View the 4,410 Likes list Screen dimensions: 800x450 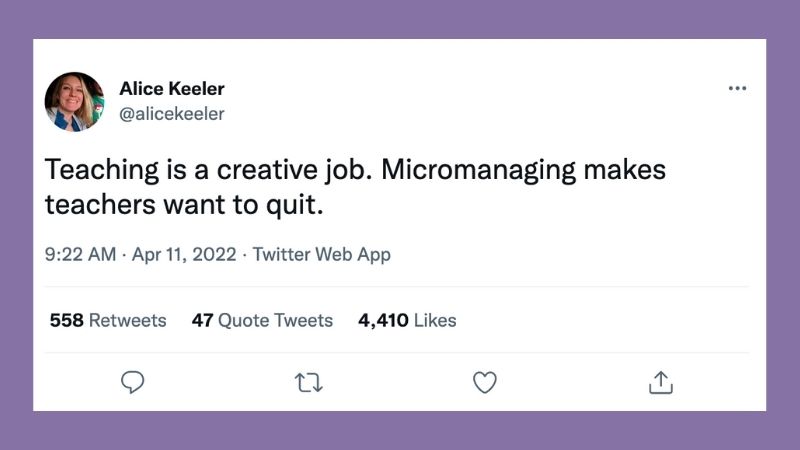[407, 321]
